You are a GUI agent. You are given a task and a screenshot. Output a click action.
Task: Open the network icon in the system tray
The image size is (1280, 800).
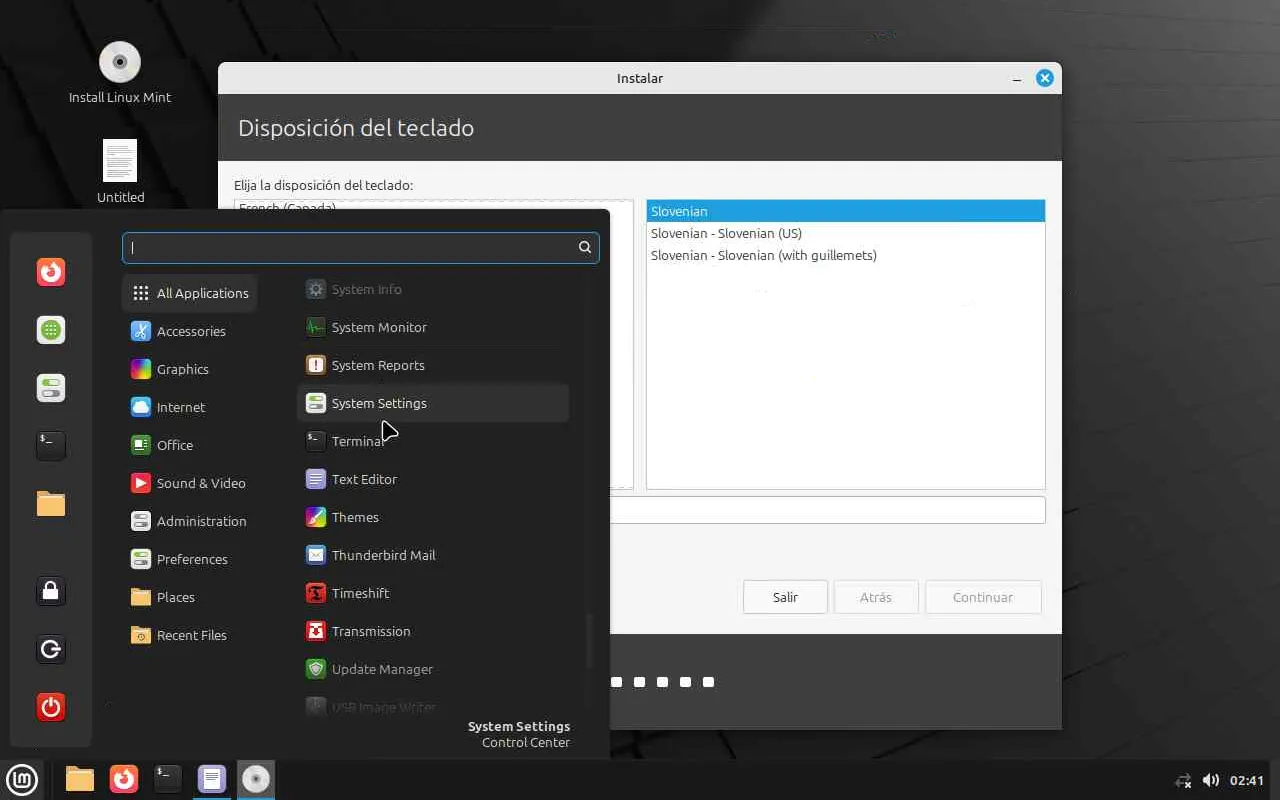(x=1183, y=780)
